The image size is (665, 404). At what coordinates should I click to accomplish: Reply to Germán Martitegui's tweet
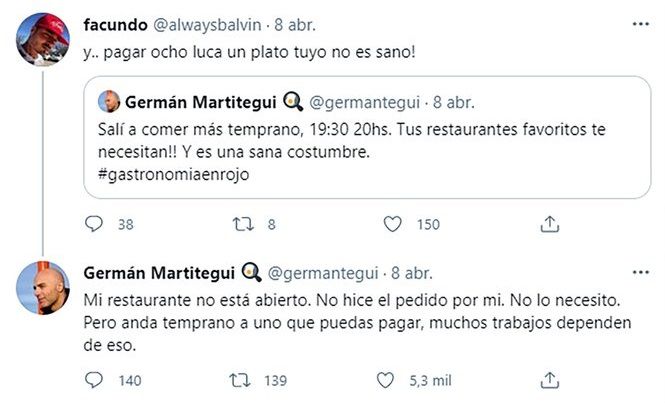pos(96,380)
